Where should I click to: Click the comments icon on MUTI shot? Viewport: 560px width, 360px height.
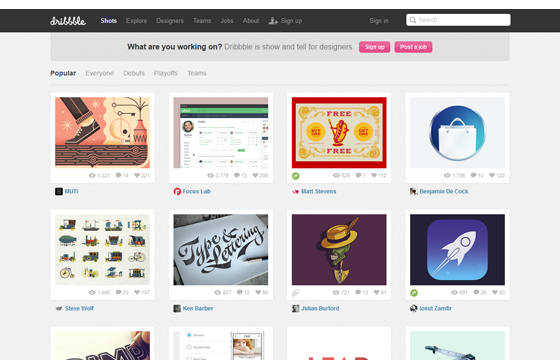(x=119, y=175)
